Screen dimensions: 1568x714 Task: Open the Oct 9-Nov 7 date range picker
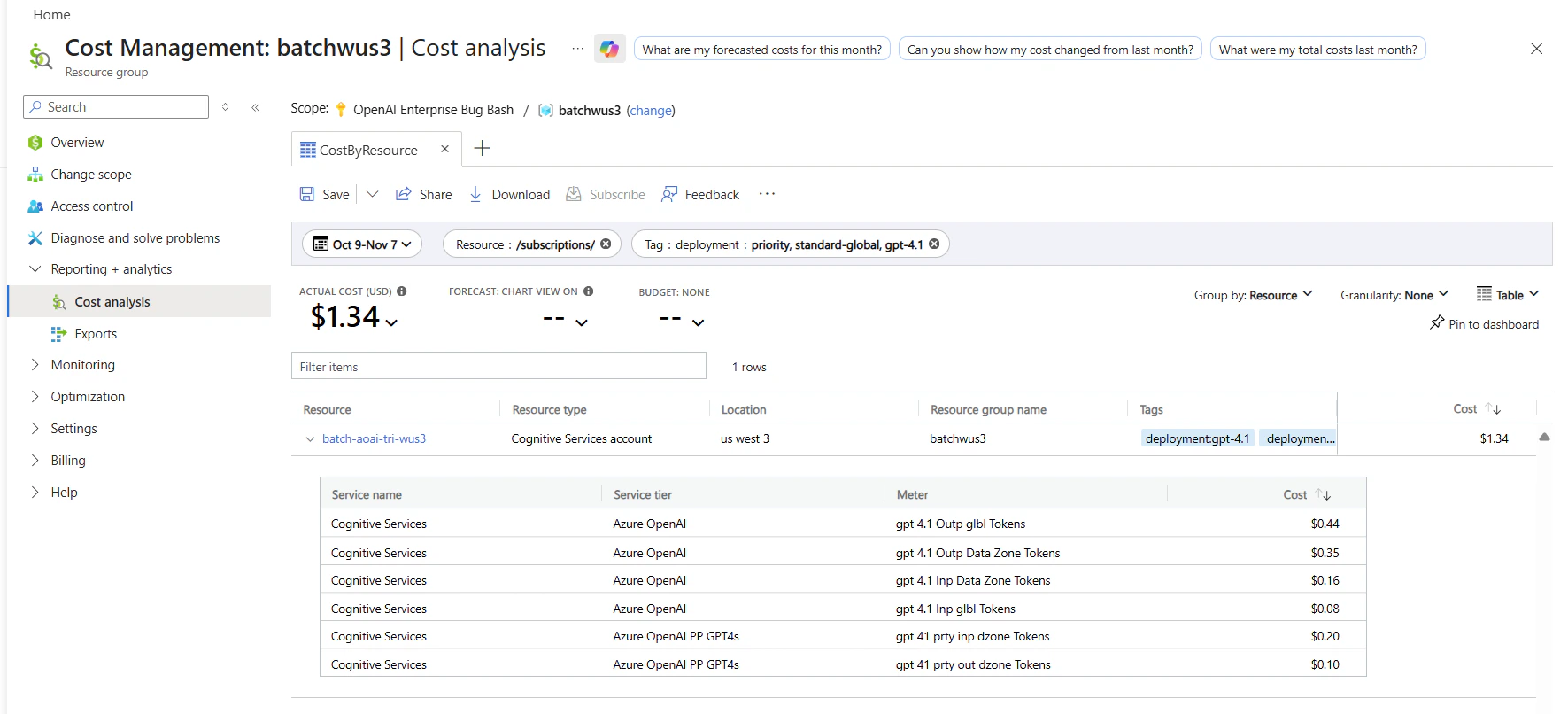pyautogui.click(x=362, y=244)
